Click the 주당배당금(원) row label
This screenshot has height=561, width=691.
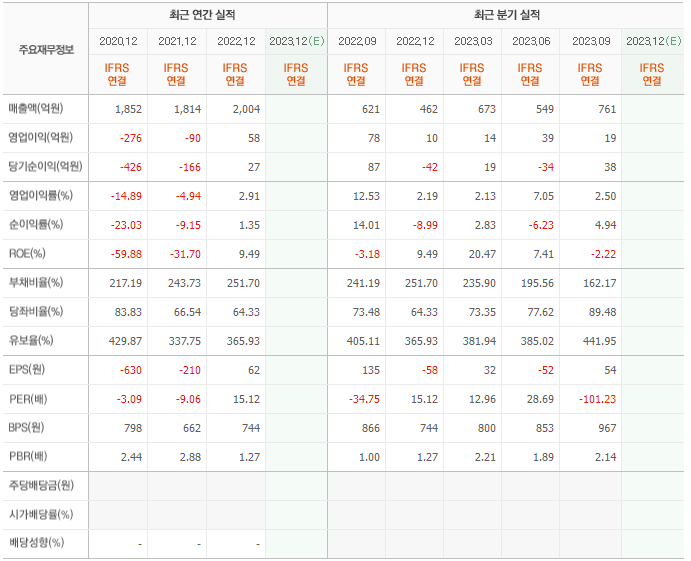point(41,486)
